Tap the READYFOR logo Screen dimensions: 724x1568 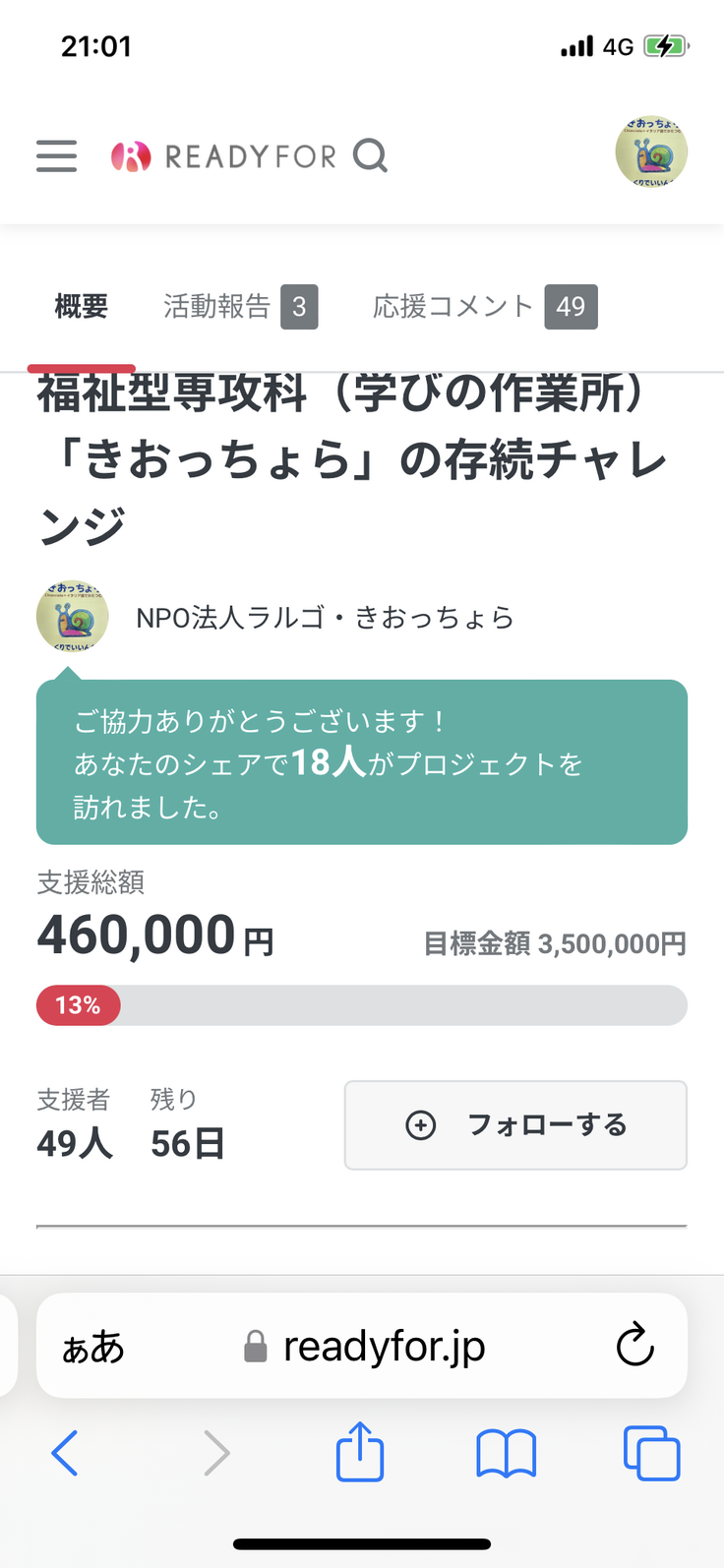click(223, 156)
